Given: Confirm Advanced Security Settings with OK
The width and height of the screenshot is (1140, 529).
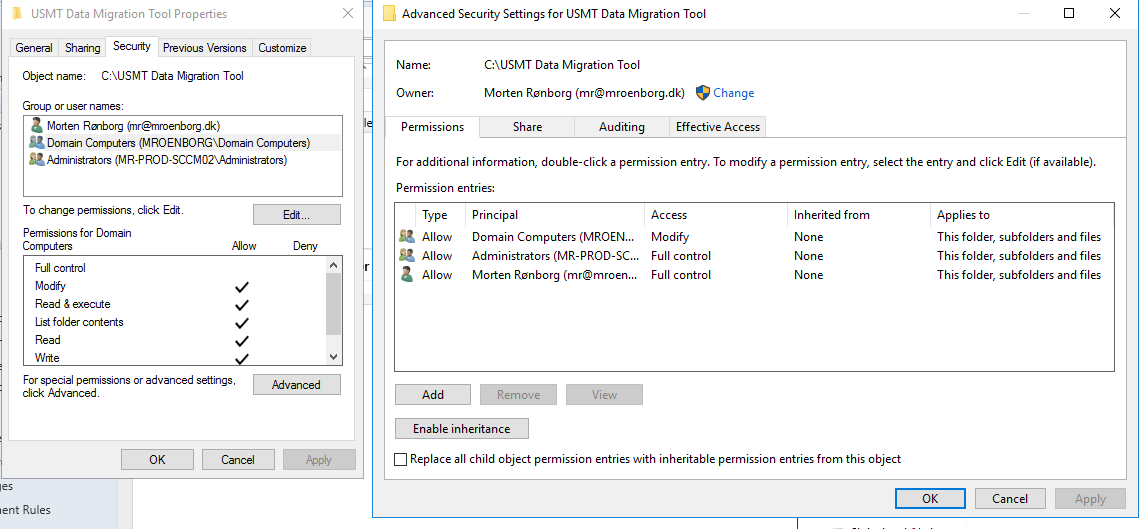Looking at the screenshot, I should (930, 498).
